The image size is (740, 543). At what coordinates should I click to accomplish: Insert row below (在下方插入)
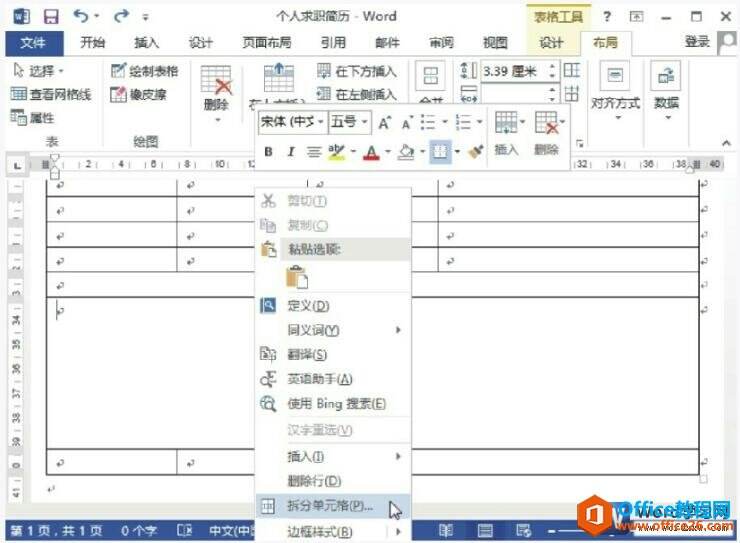coord(356,71)
